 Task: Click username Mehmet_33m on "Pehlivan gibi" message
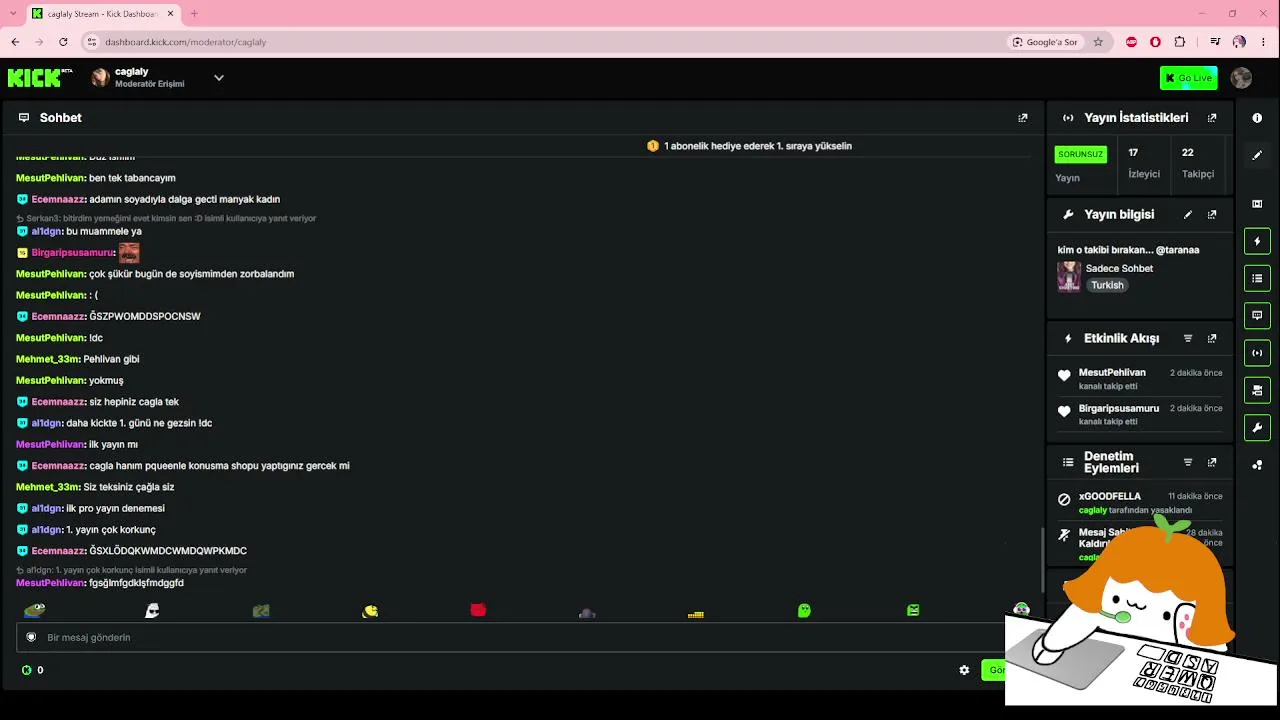tap(48, 359)
